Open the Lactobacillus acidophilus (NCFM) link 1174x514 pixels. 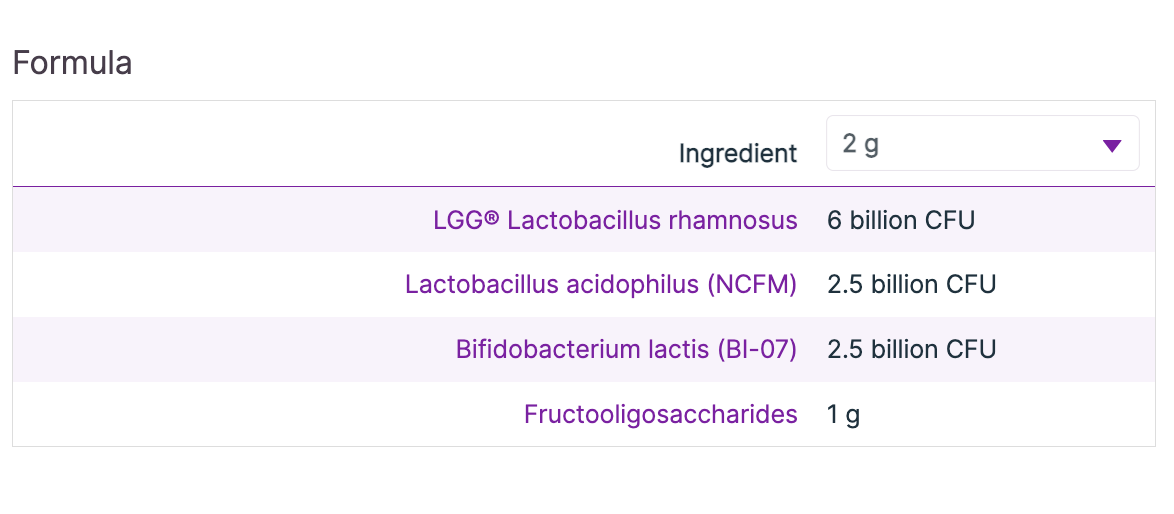pyautogui.click(x=601, y=285)
